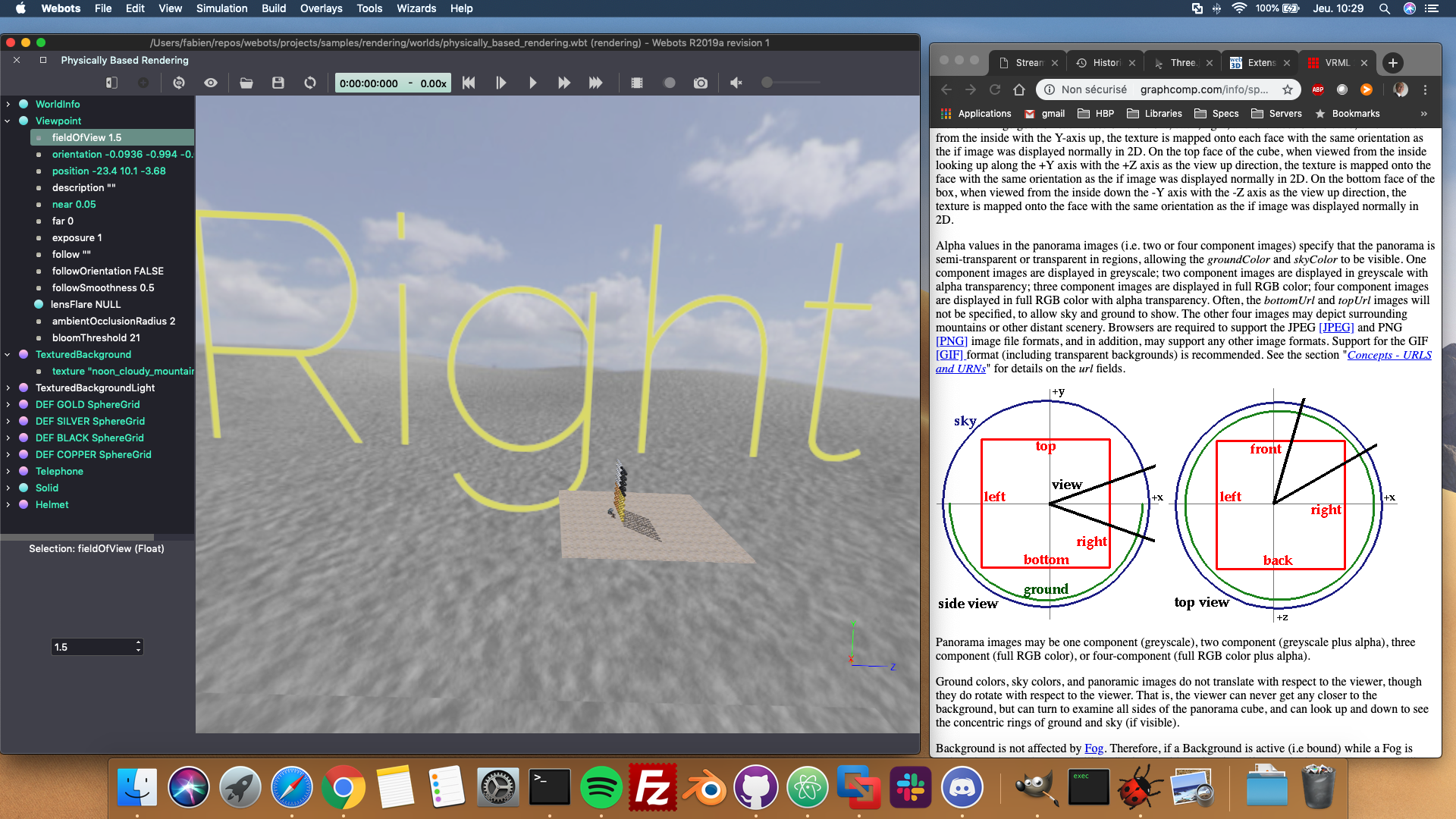Screen dimensions: 1456x819
Task: Restore viewpoint using the eye-arrows icon
Action: (179, 83)
